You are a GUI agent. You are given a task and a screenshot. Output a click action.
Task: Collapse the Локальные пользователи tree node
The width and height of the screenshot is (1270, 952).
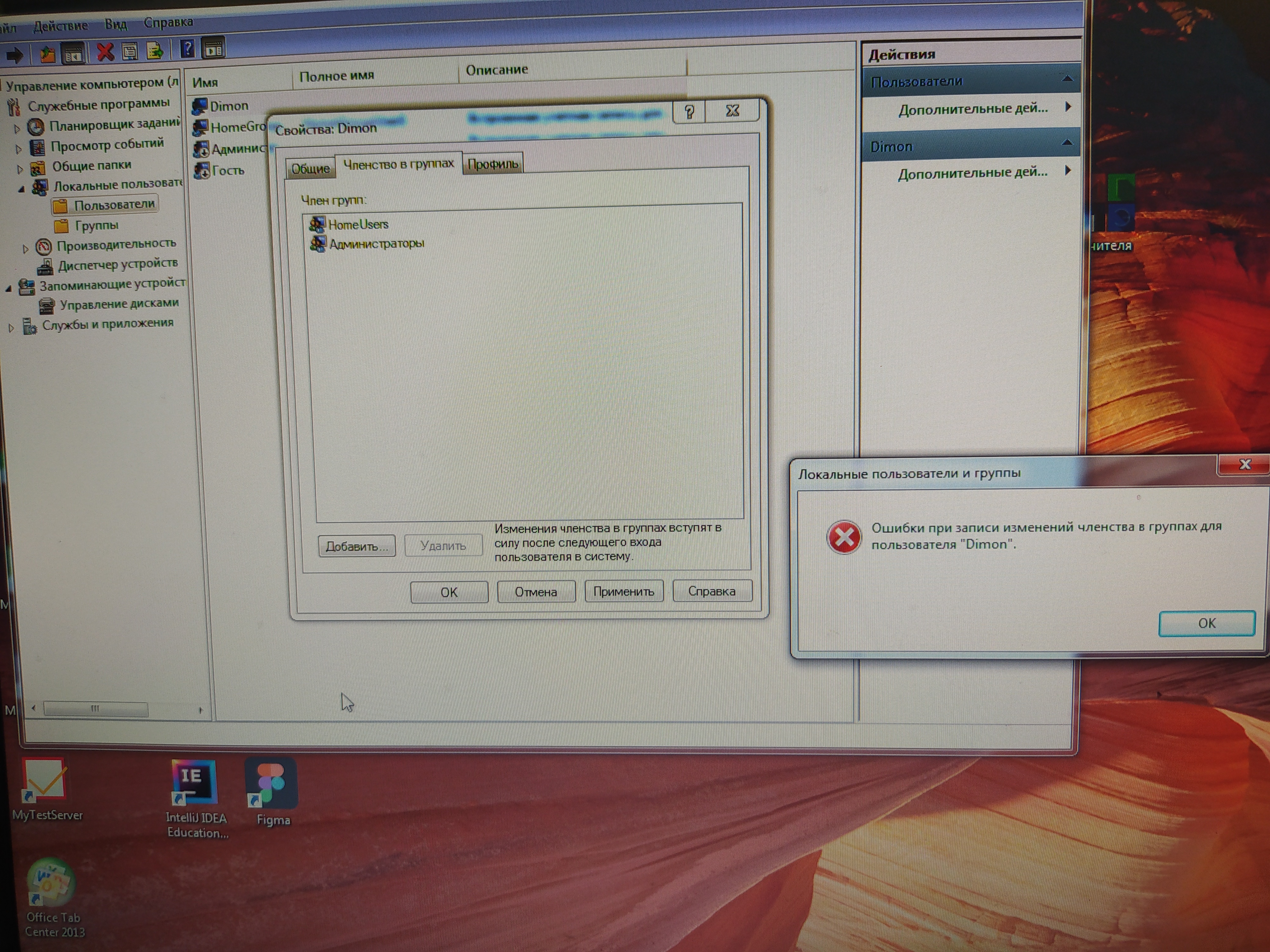[x=21, y=189]
